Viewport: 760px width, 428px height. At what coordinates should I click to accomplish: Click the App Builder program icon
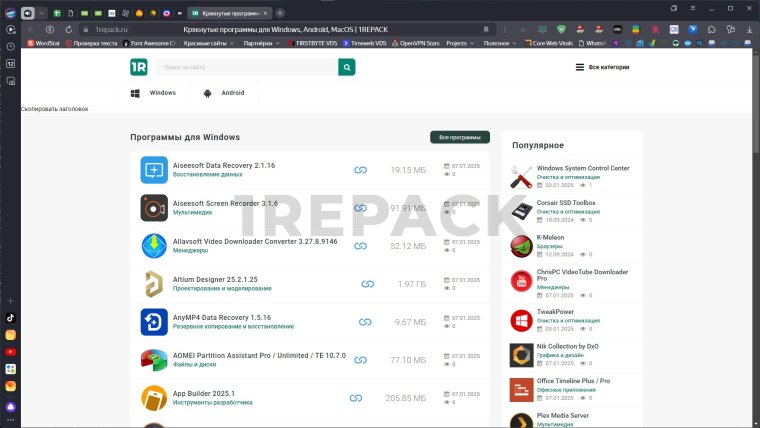pyautogui.click(x=154, y=398)
